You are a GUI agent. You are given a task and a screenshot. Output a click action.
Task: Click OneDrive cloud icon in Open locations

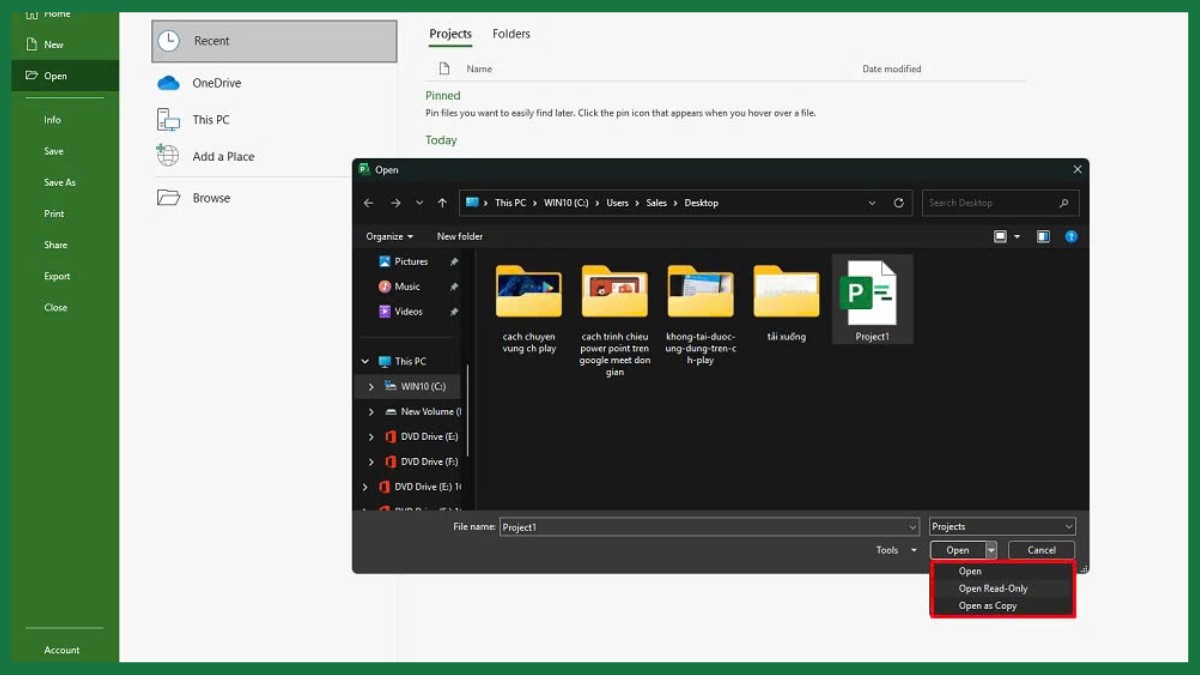(x=168, y=83)
